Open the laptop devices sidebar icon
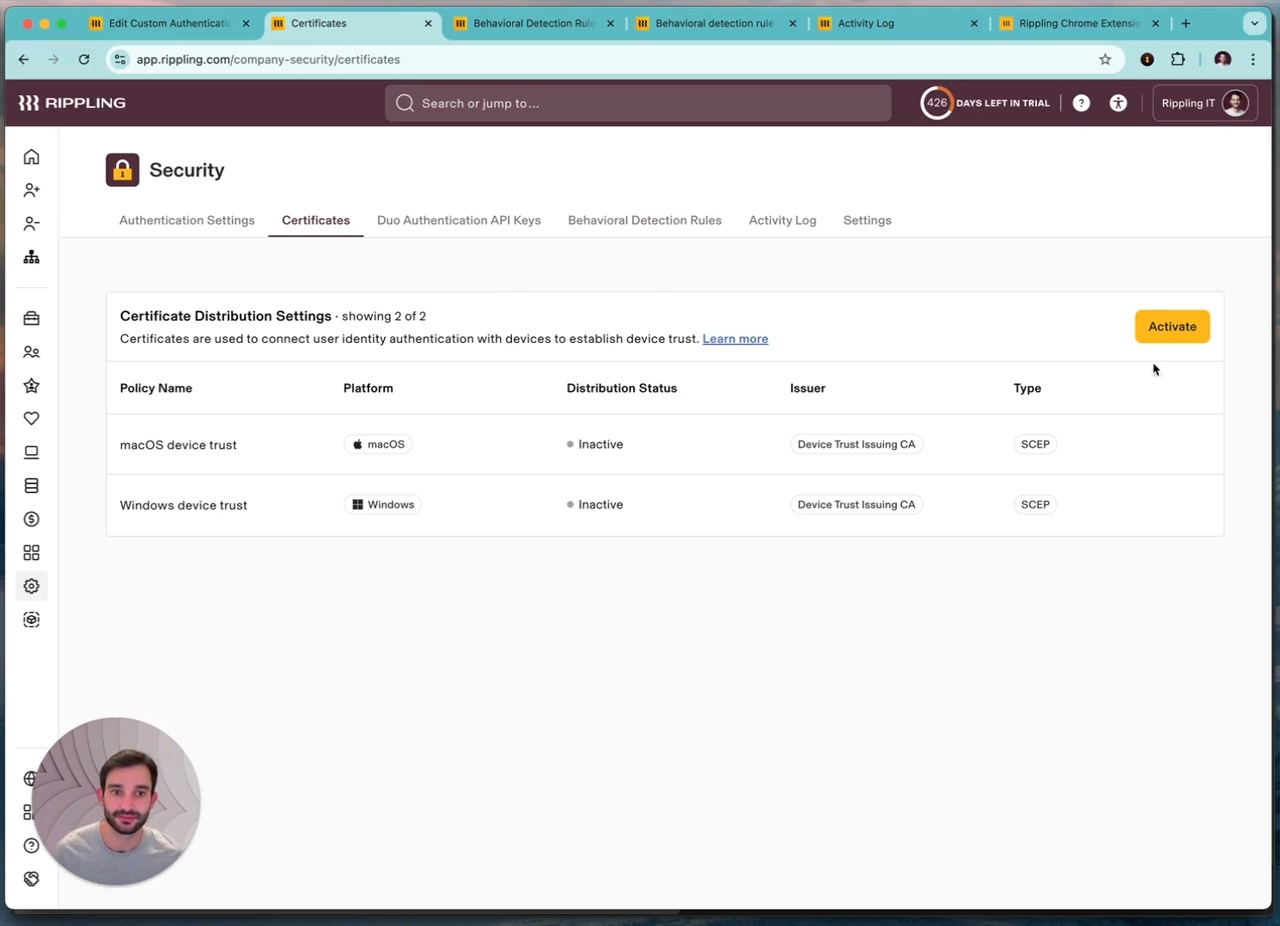Screen dimensions: 1280x926 coord(31,452)
